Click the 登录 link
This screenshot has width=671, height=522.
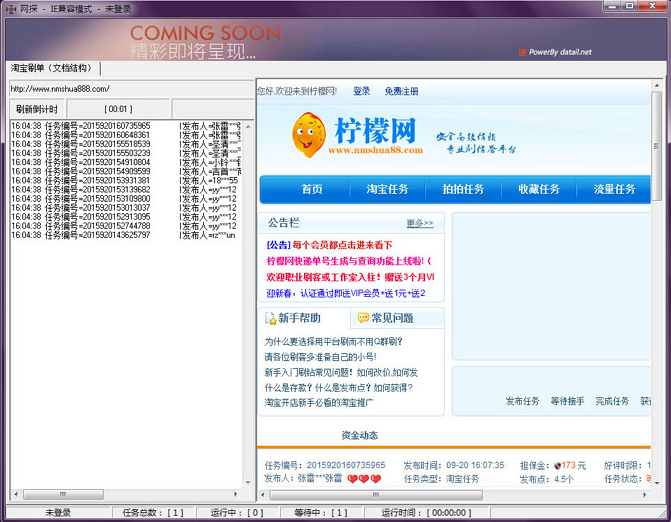(361, 91)
